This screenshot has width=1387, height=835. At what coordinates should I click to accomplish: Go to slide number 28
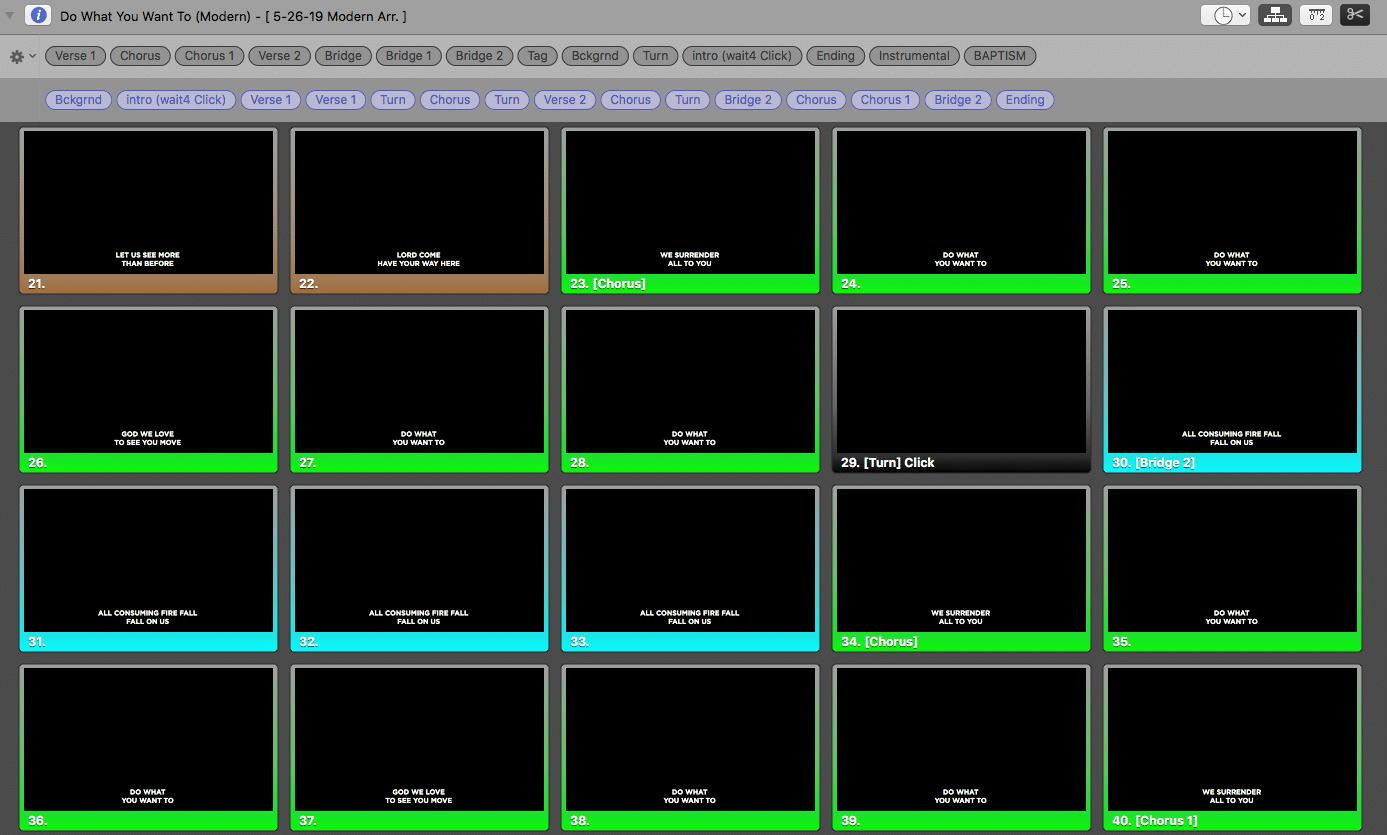tap(690, 389)
